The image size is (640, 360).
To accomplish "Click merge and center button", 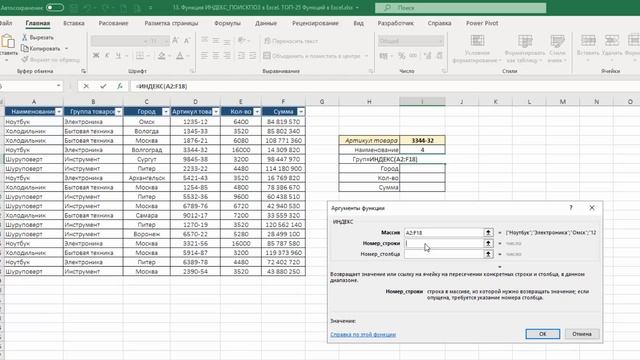I will click(x=312, y=56).
